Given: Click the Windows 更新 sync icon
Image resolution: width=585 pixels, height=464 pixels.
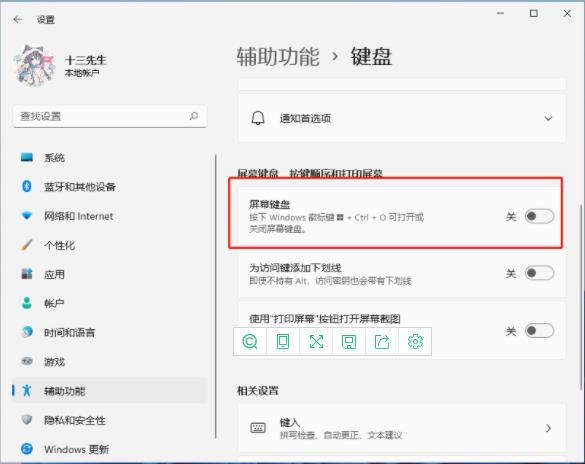Looking at the screenshot, I should (27, 449).
